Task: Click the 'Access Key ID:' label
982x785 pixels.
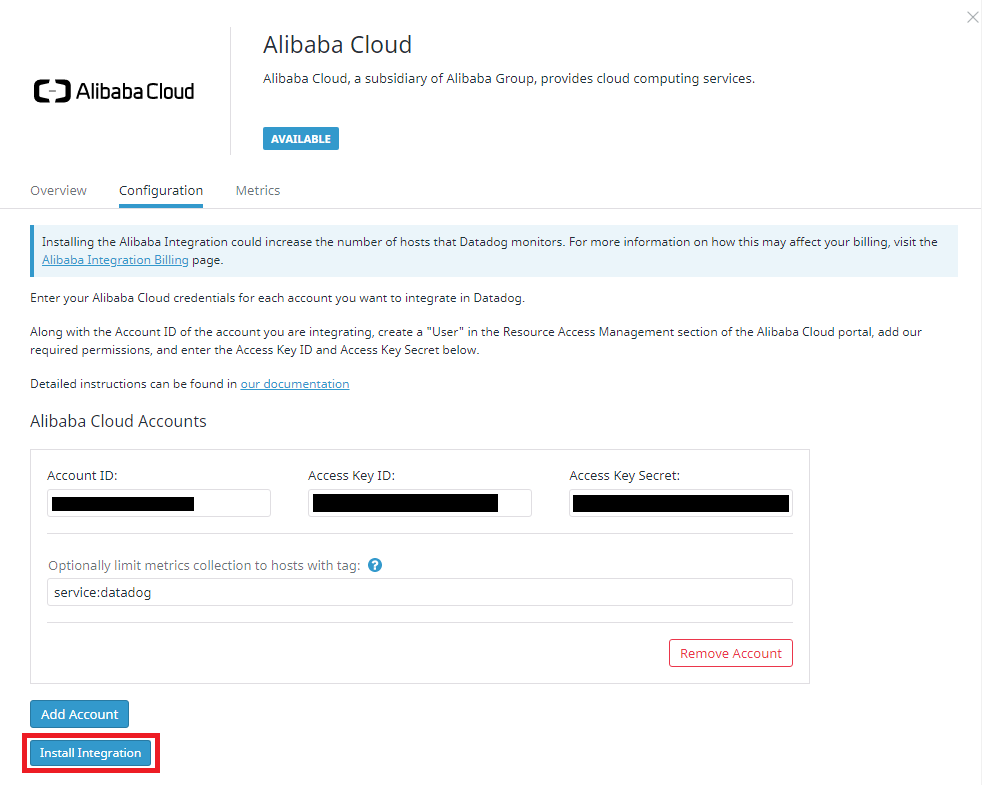Action: click(351, 476)
